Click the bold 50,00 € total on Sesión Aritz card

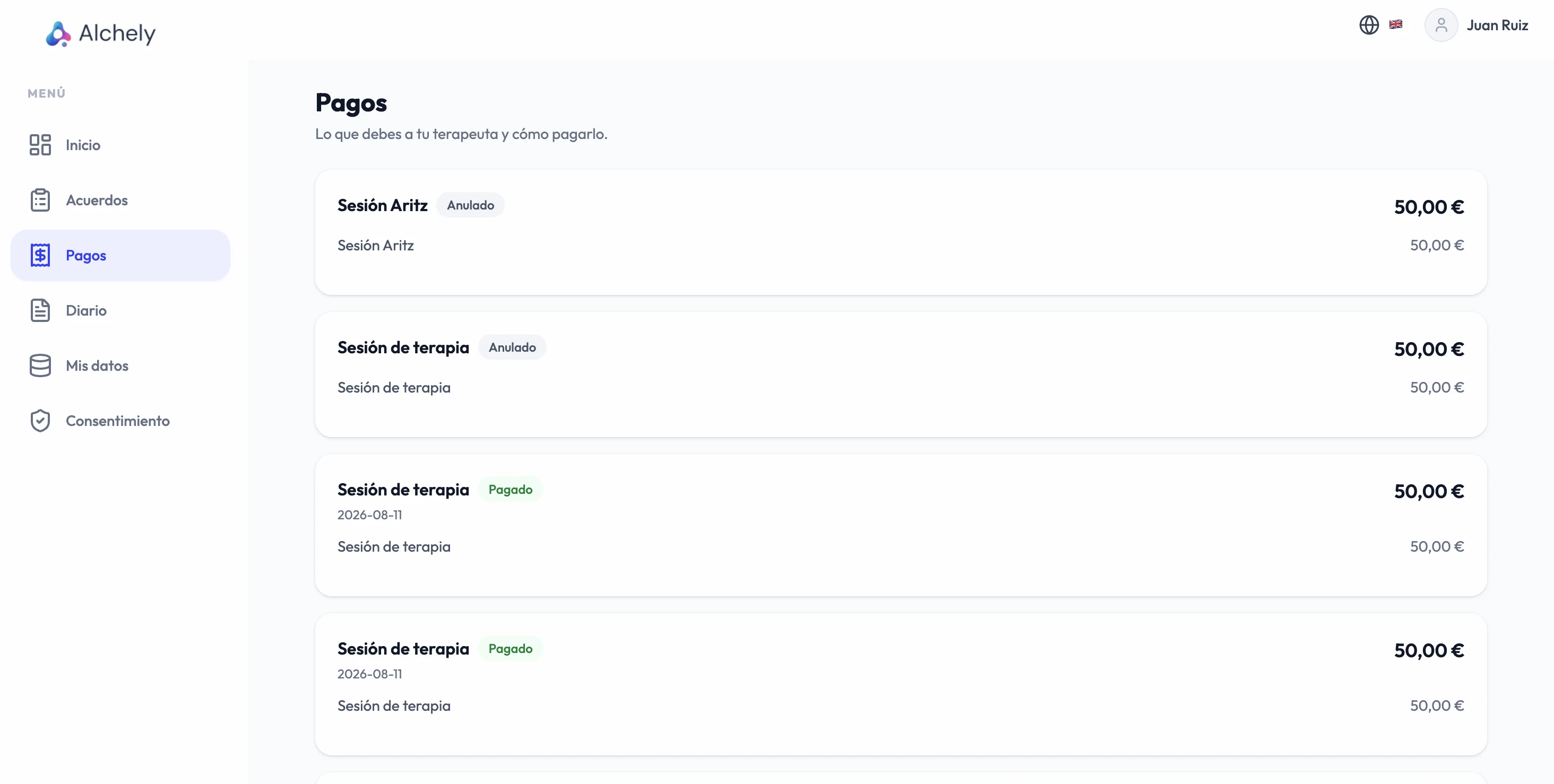[1429, 207]
